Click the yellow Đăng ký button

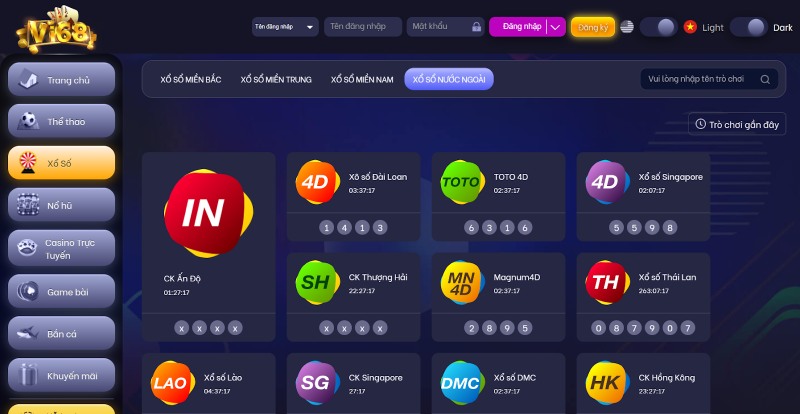pos(593,28)
